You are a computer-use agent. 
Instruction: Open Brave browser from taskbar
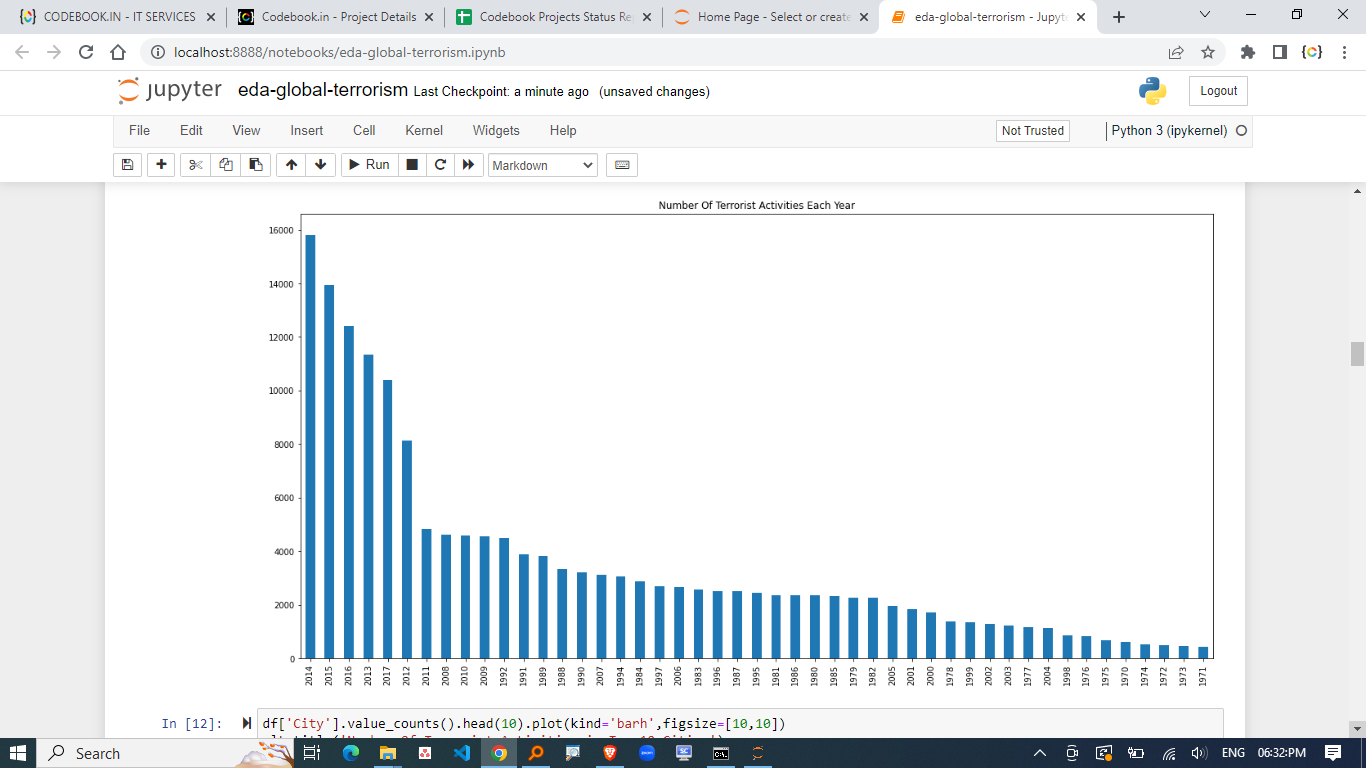tap(610, 753)
